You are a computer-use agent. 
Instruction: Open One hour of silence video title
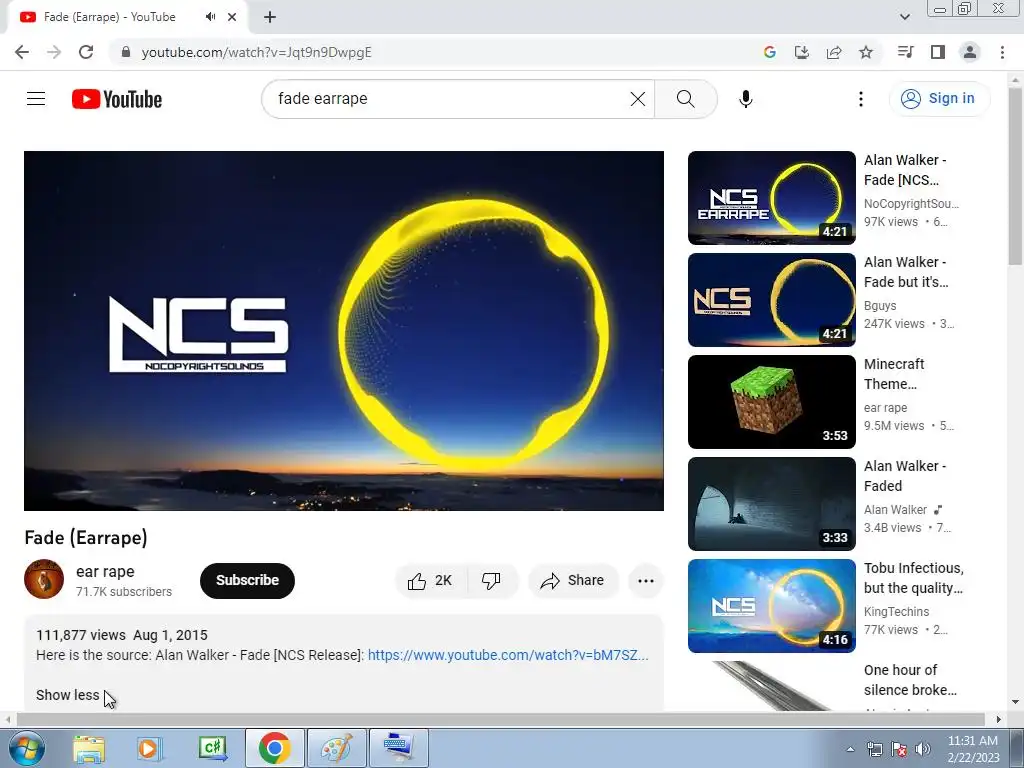910,680
